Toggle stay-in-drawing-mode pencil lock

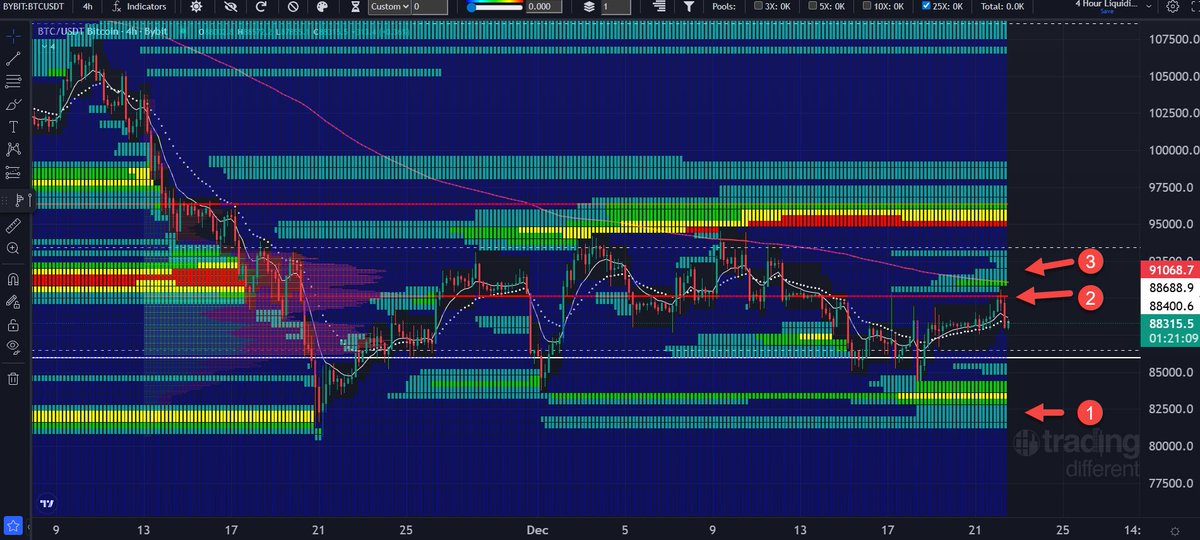point(13,301)
